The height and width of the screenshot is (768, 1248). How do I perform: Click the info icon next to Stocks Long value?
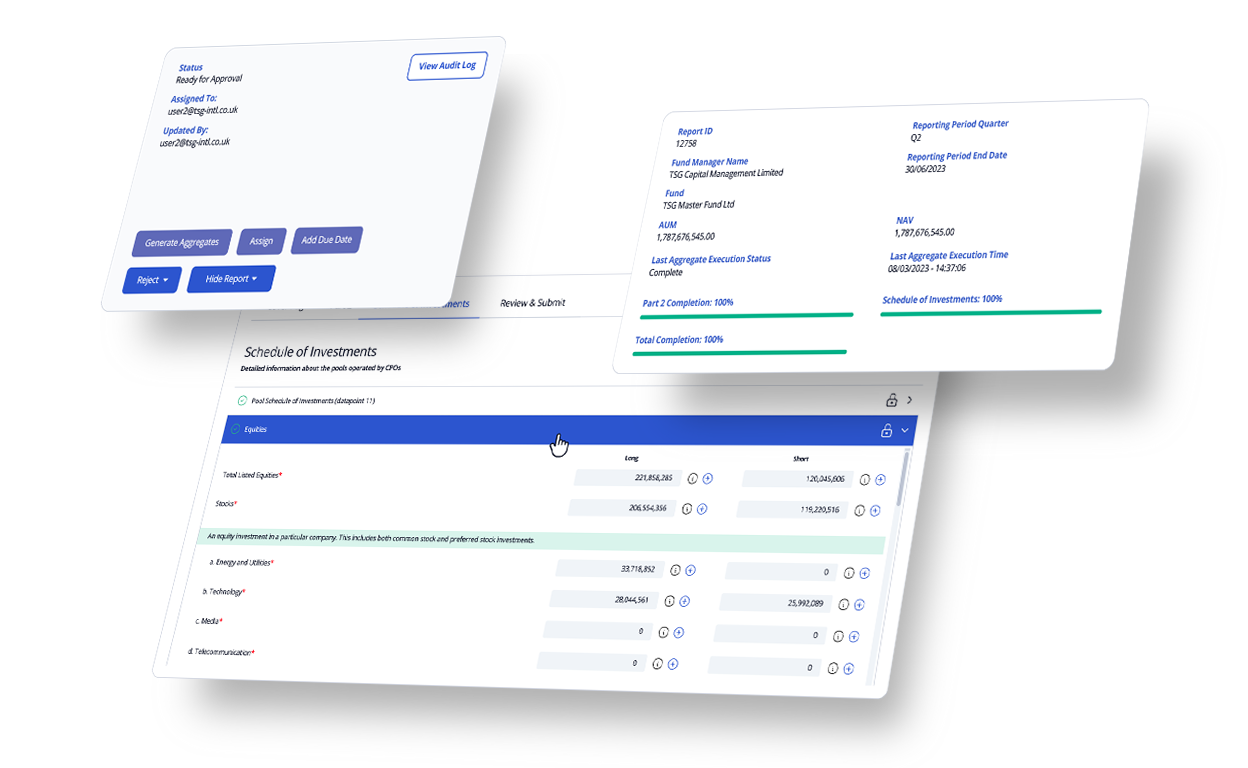click(x=686, y=508)
